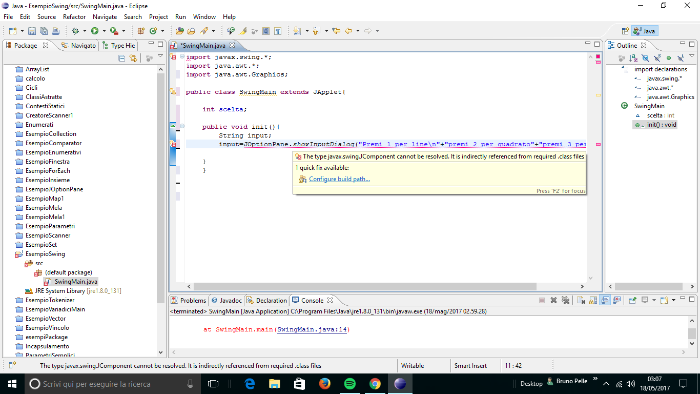This screenshot has height=394, width=700.
Task: Run the program with the green Run icon
Action: [x=95, y=31]
